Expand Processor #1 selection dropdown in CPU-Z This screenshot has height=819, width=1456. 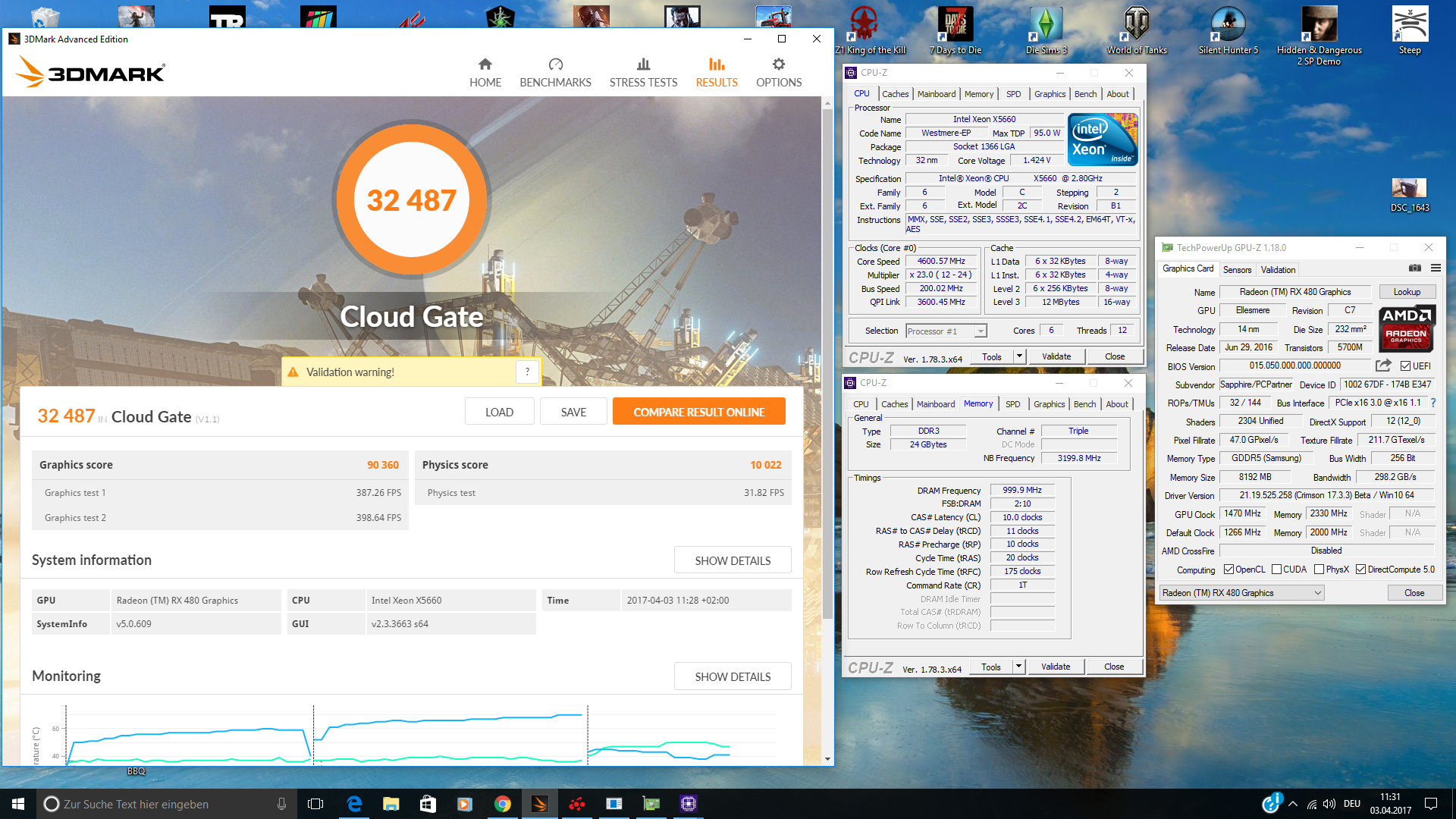981,331
